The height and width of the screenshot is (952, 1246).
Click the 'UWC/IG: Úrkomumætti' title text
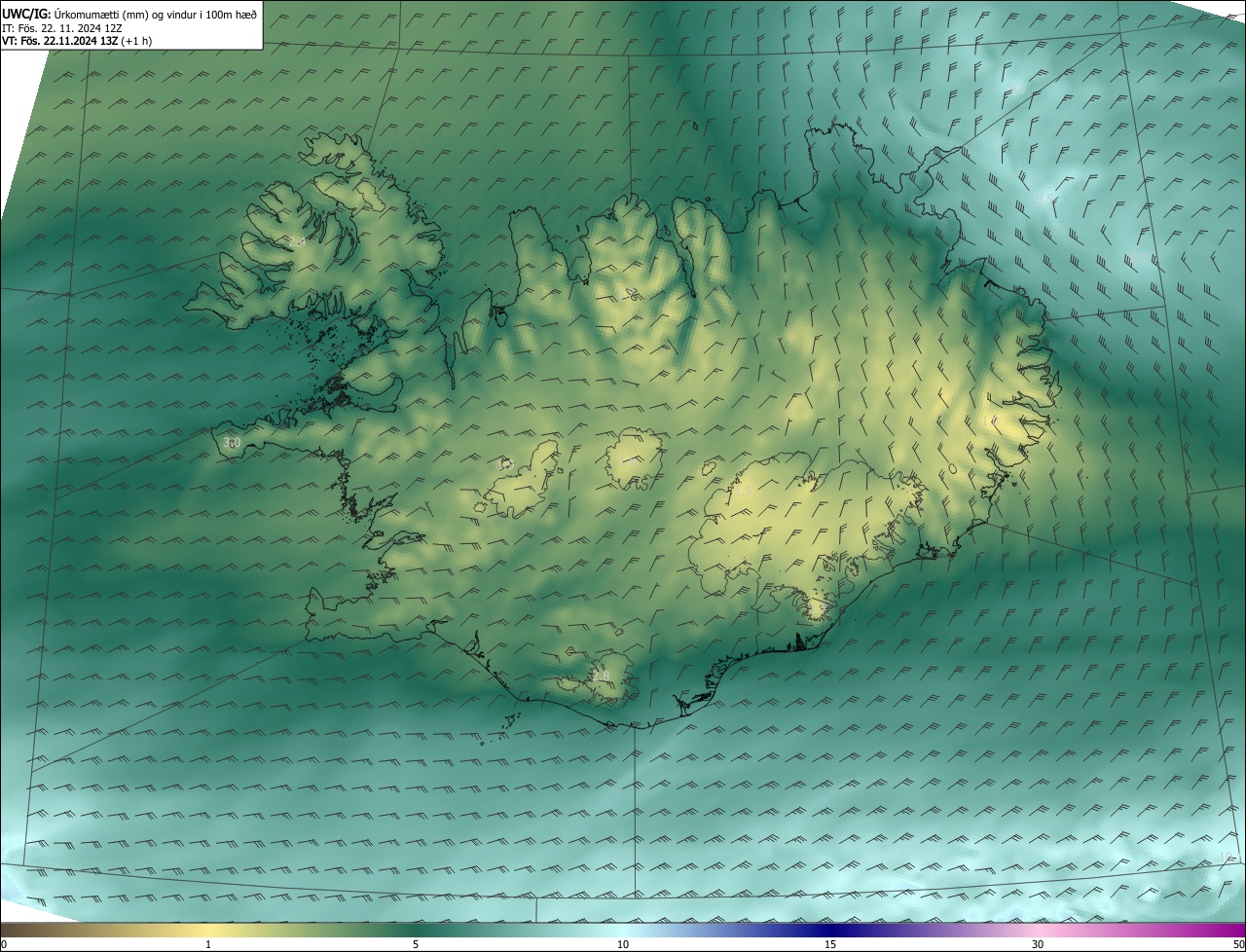point(129,13)
